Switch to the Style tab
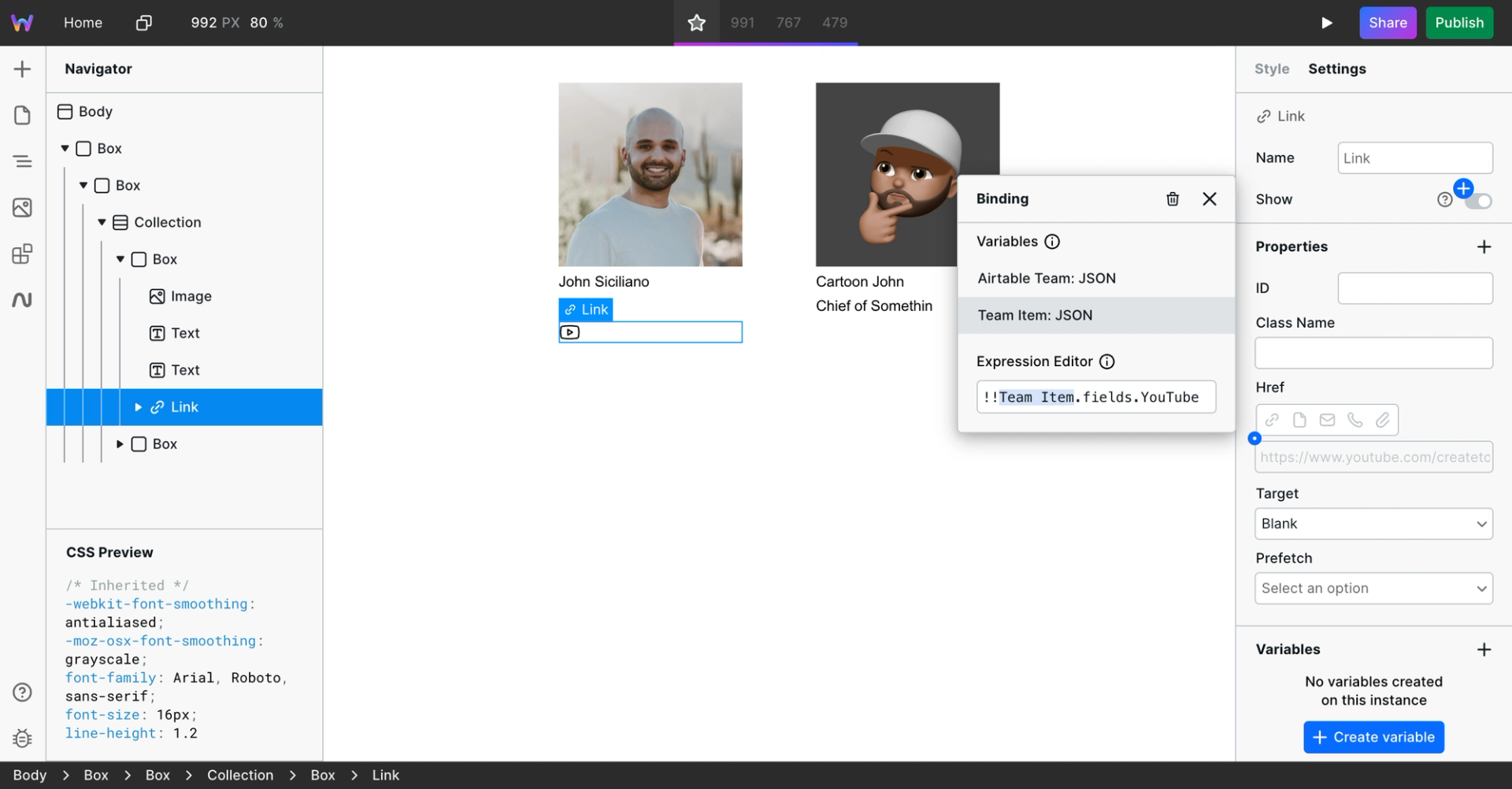Screen dimensions: 1512x789 [1272, 69]
